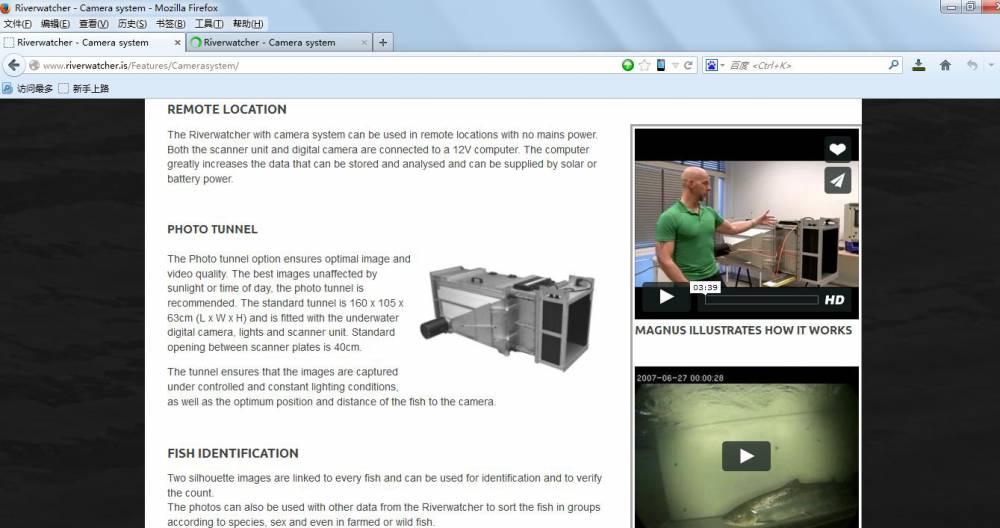The height and width of the screenshot is (528, 1000).
Task: Click the video progress bar
Action: point(761,300)
